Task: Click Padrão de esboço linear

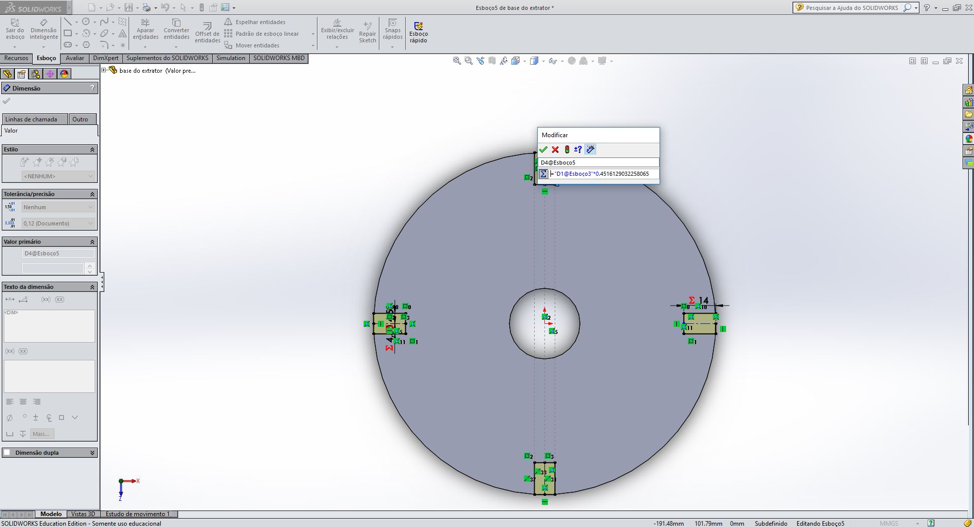Action: click(x=262, y=34)
